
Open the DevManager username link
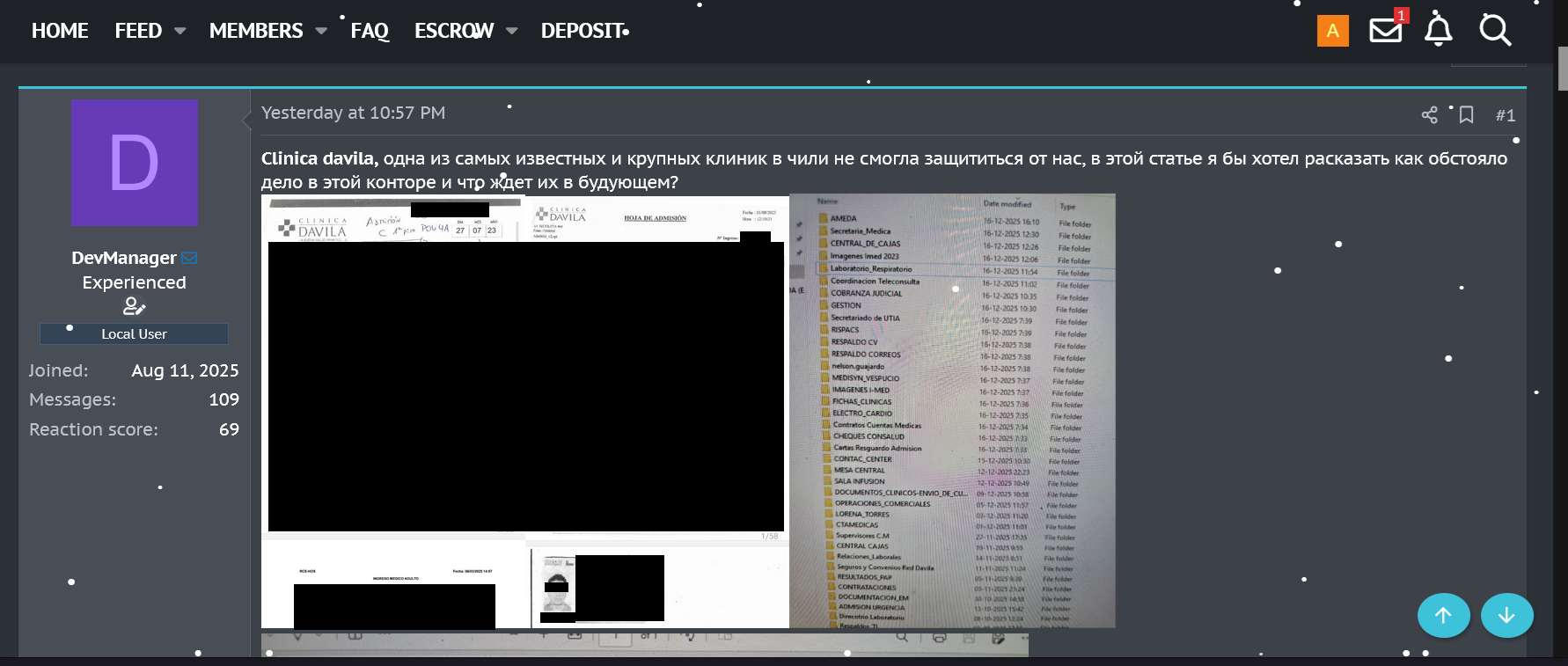[x=124, y=258]
